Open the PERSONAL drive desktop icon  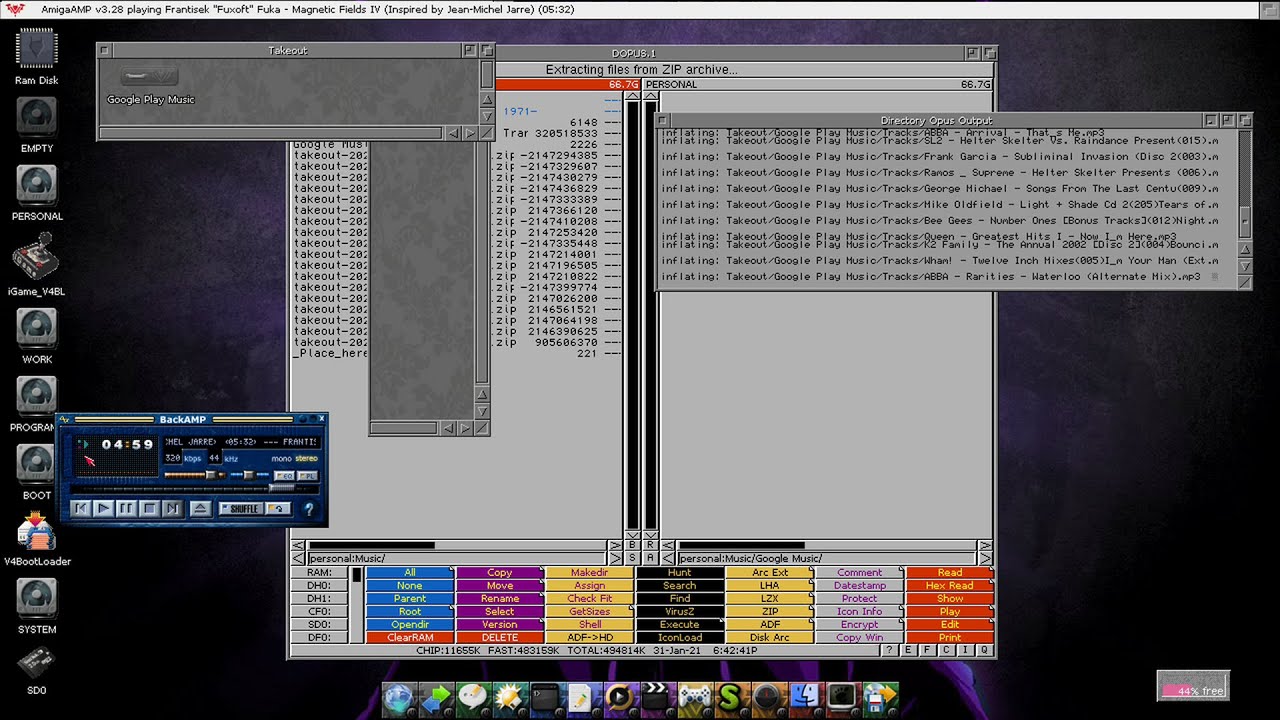(x=37, y=186)
